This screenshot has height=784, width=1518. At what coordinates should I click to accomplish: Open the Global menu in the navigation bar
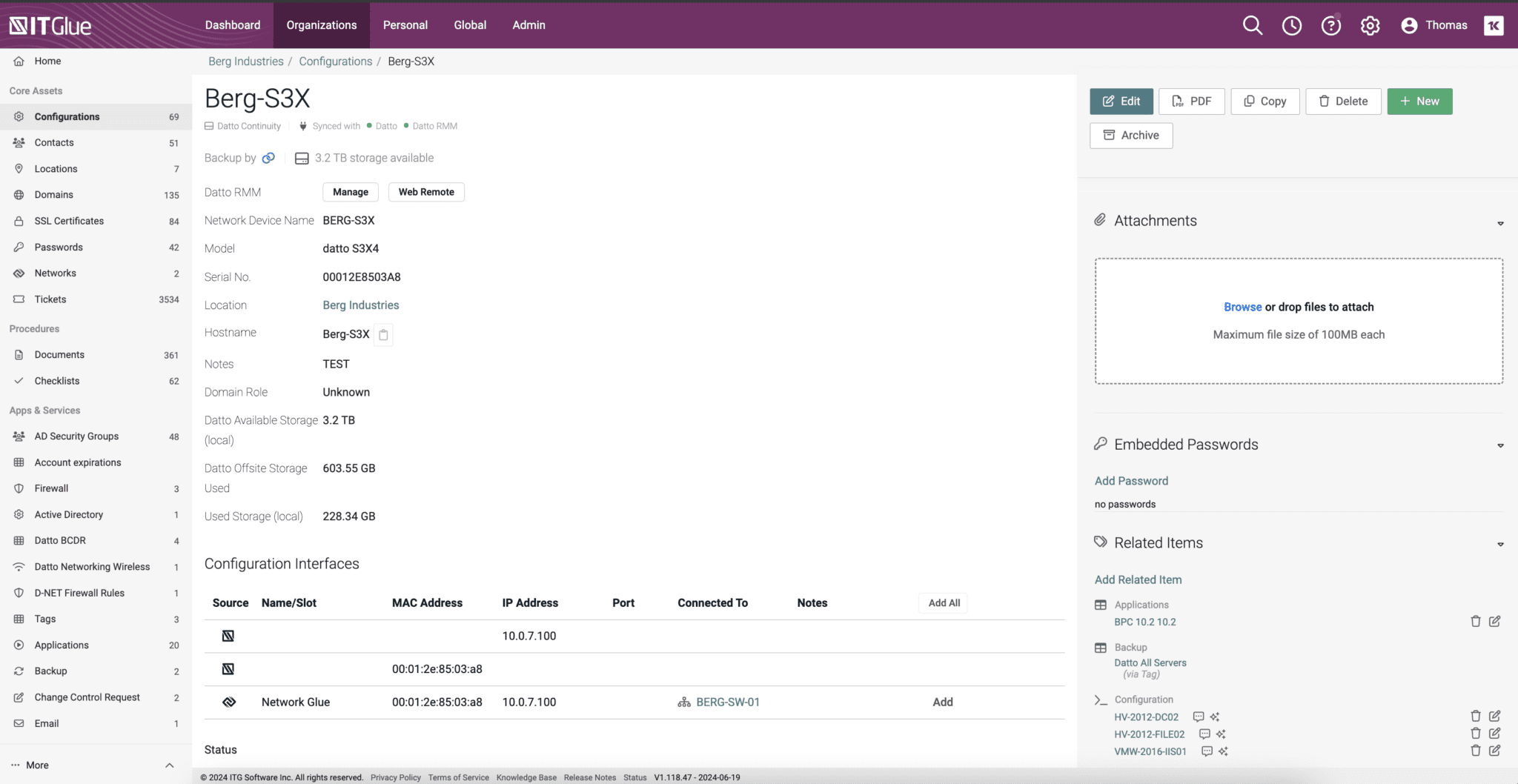click(468, 24)
